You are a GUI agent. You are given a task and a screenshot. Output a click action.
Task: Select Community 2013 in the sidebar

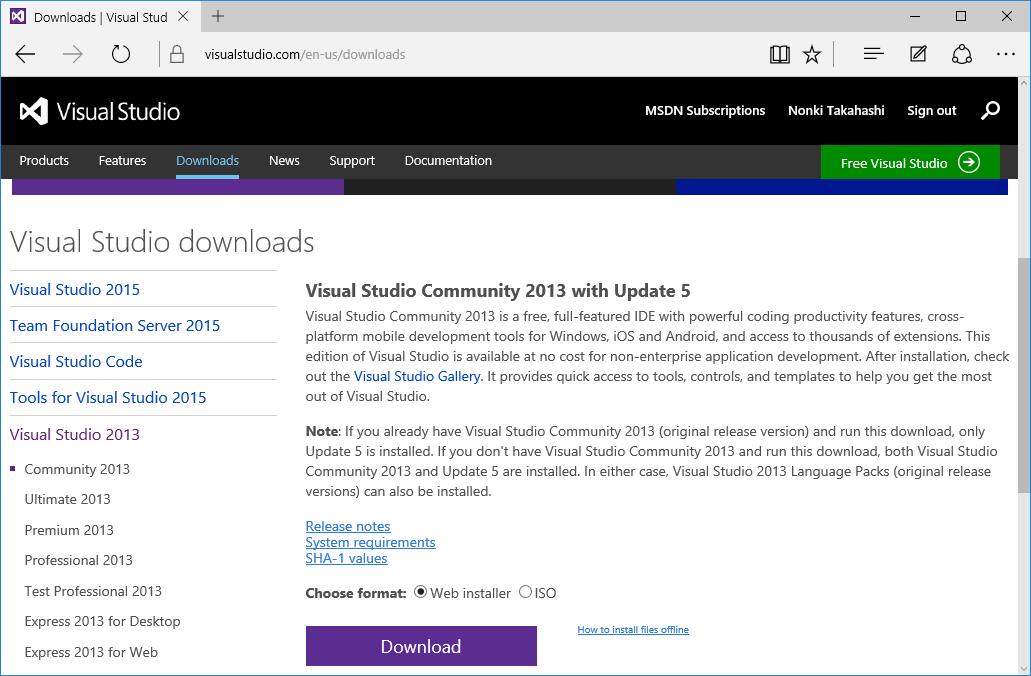[x=77, y=470]
